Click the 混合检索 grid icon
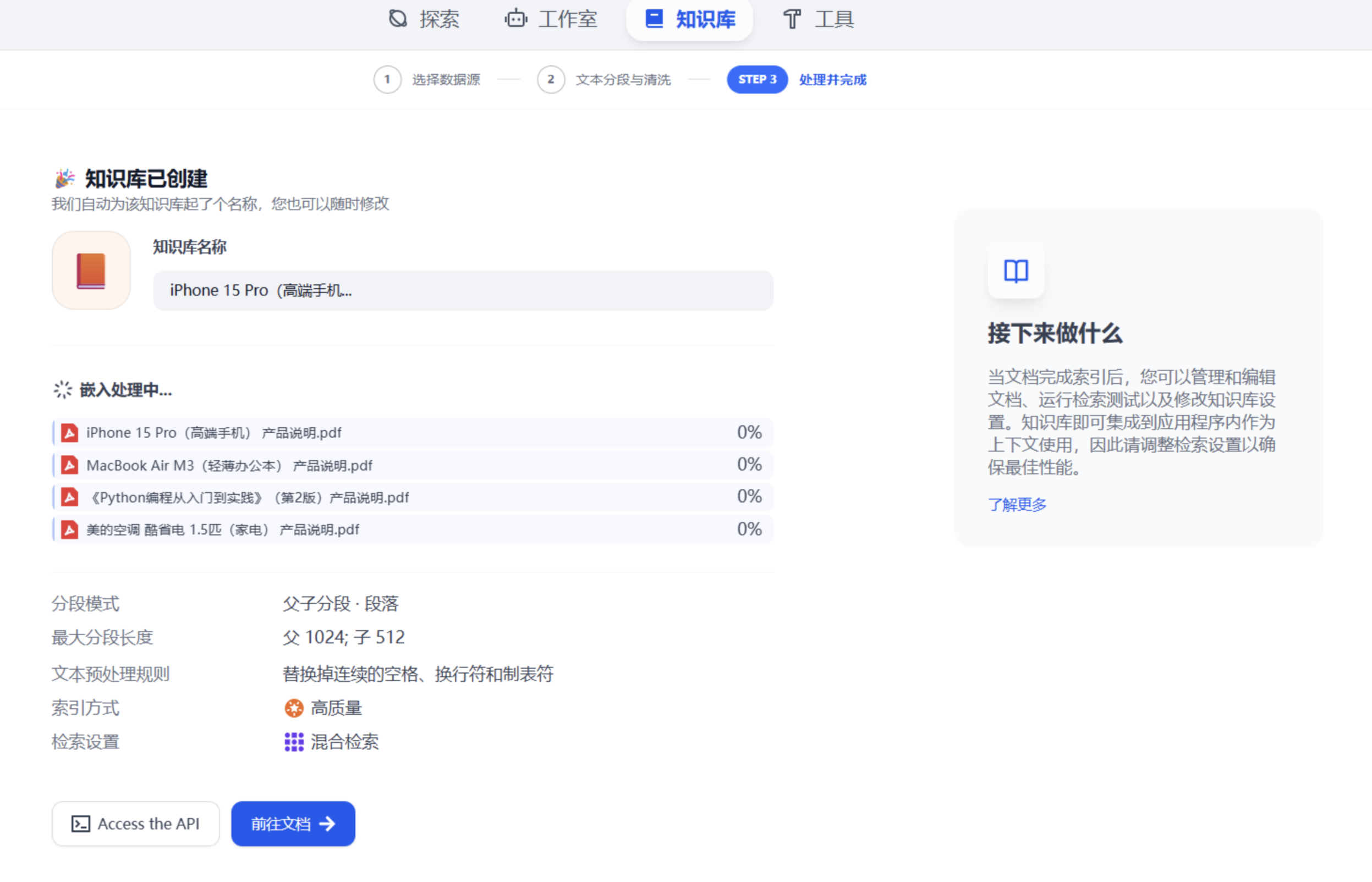This screenshot has height=882, width=1372. tap(294, 742)
